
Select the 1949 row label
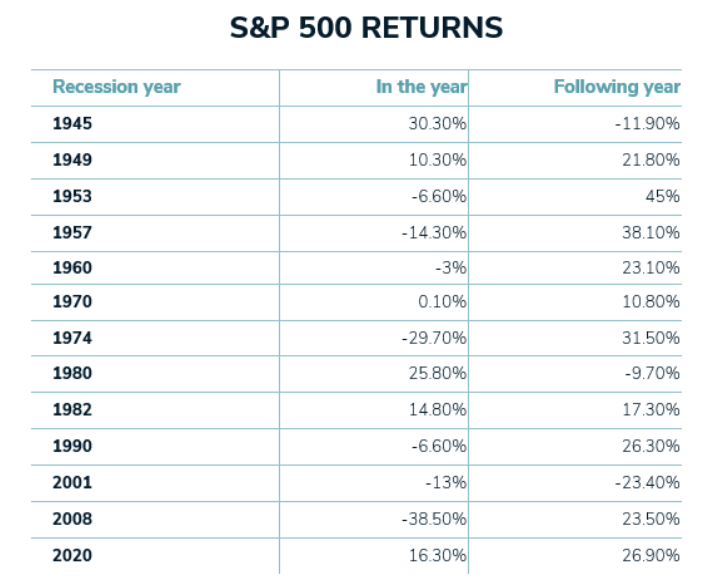tap(72, 160)
